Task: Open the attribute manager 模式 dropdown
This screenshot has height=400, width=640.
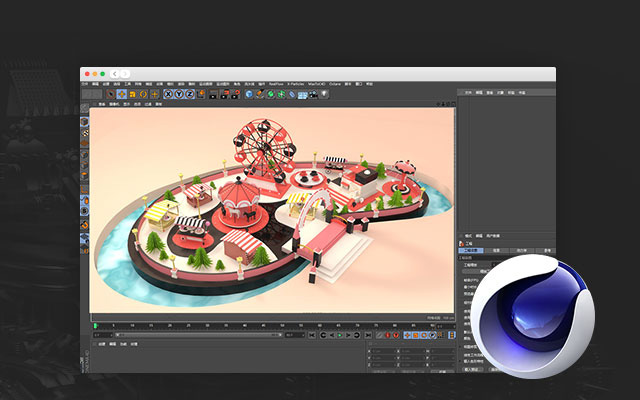Action: (466, 234)
